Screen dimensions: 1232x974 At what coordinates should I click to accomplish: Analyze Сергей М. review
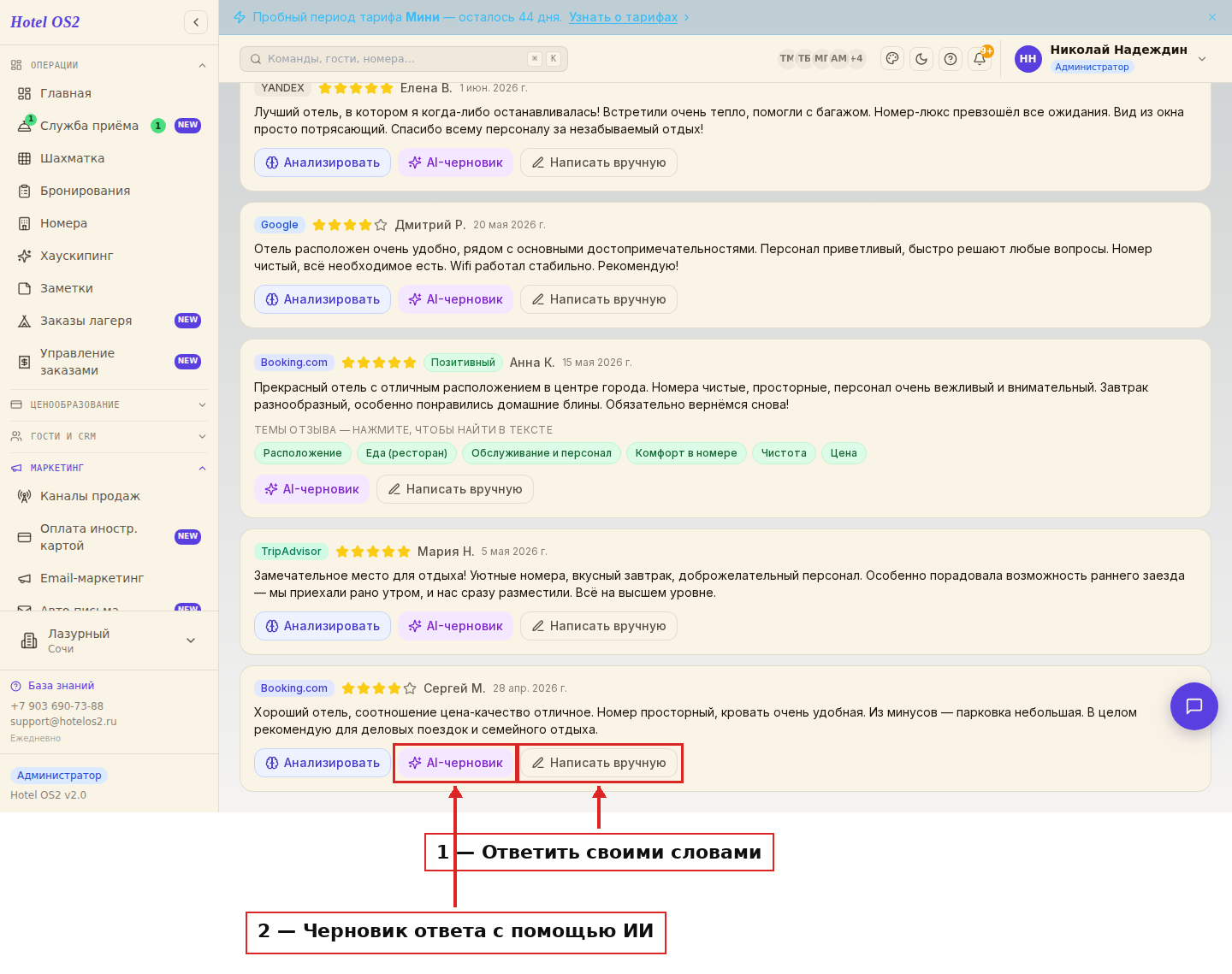(323, 763)
